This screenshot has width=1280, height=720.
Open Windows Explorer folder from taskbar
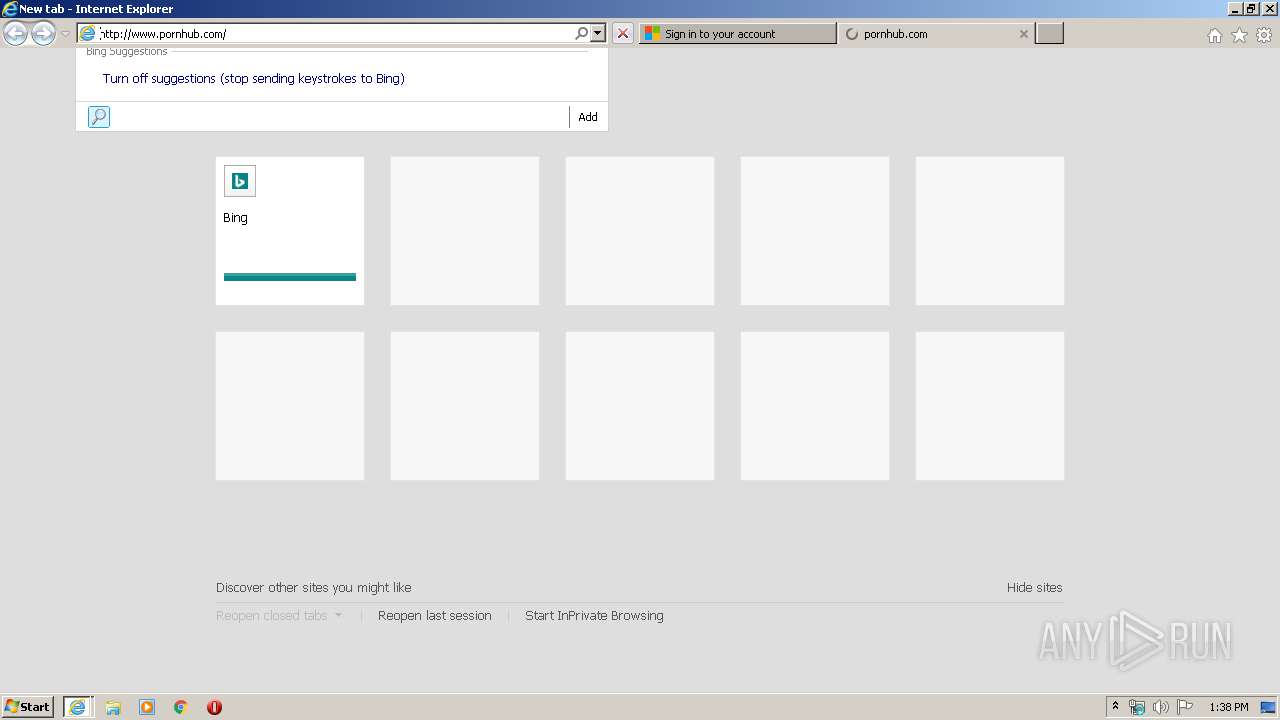113,707
